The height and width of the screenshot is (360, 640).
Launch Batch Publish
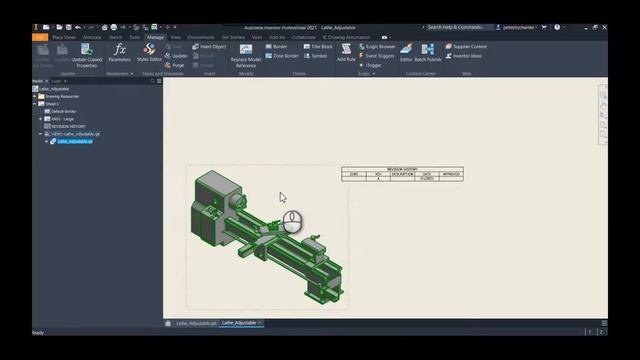[x=428, y=53]
